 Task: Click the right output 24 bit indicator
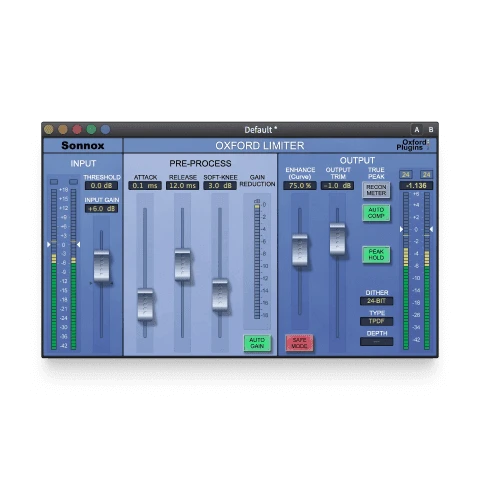(x=426, y=174)
